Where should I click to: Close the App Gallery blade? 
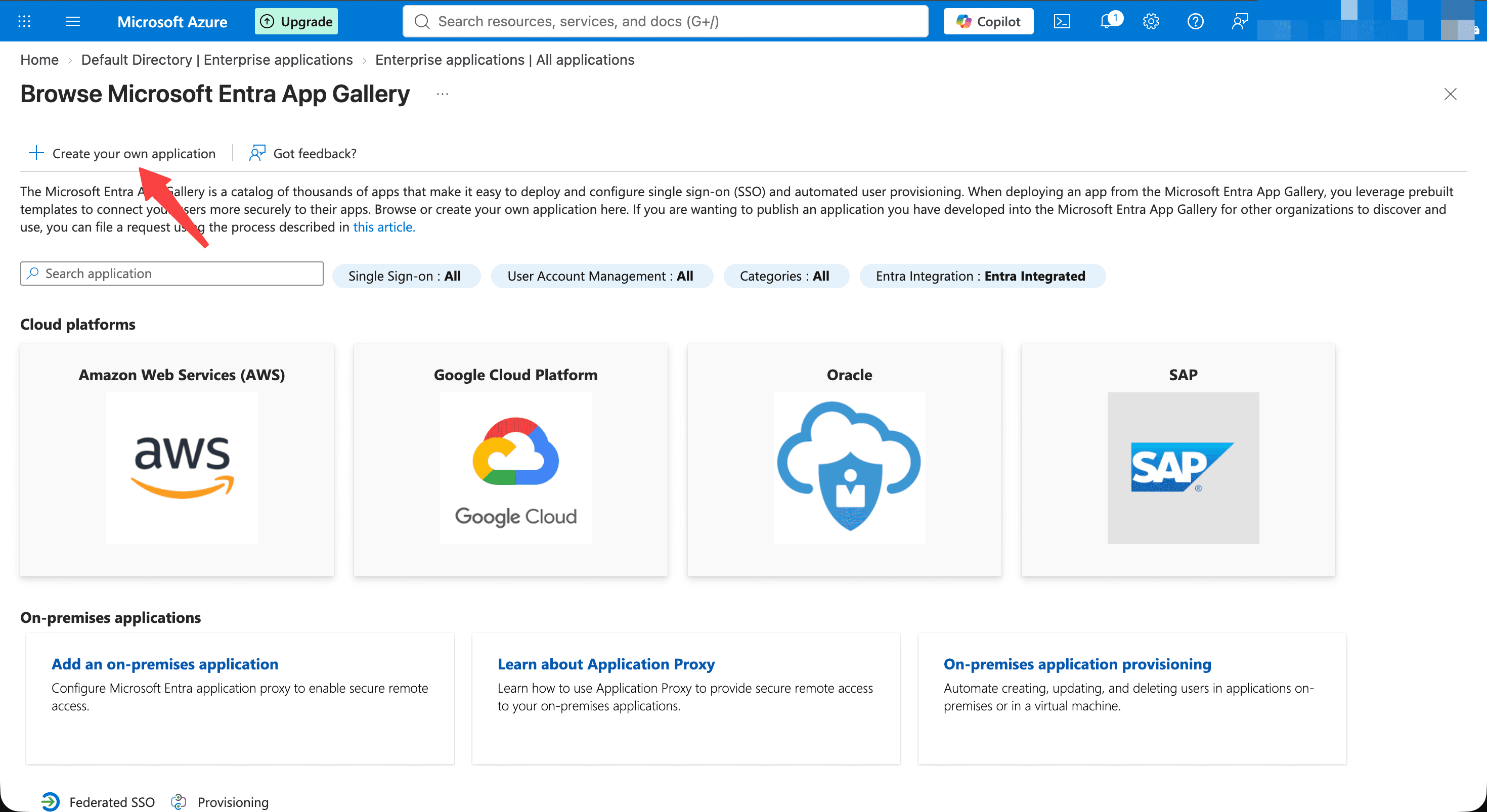pyautogui.click(x=1451, y=94)
